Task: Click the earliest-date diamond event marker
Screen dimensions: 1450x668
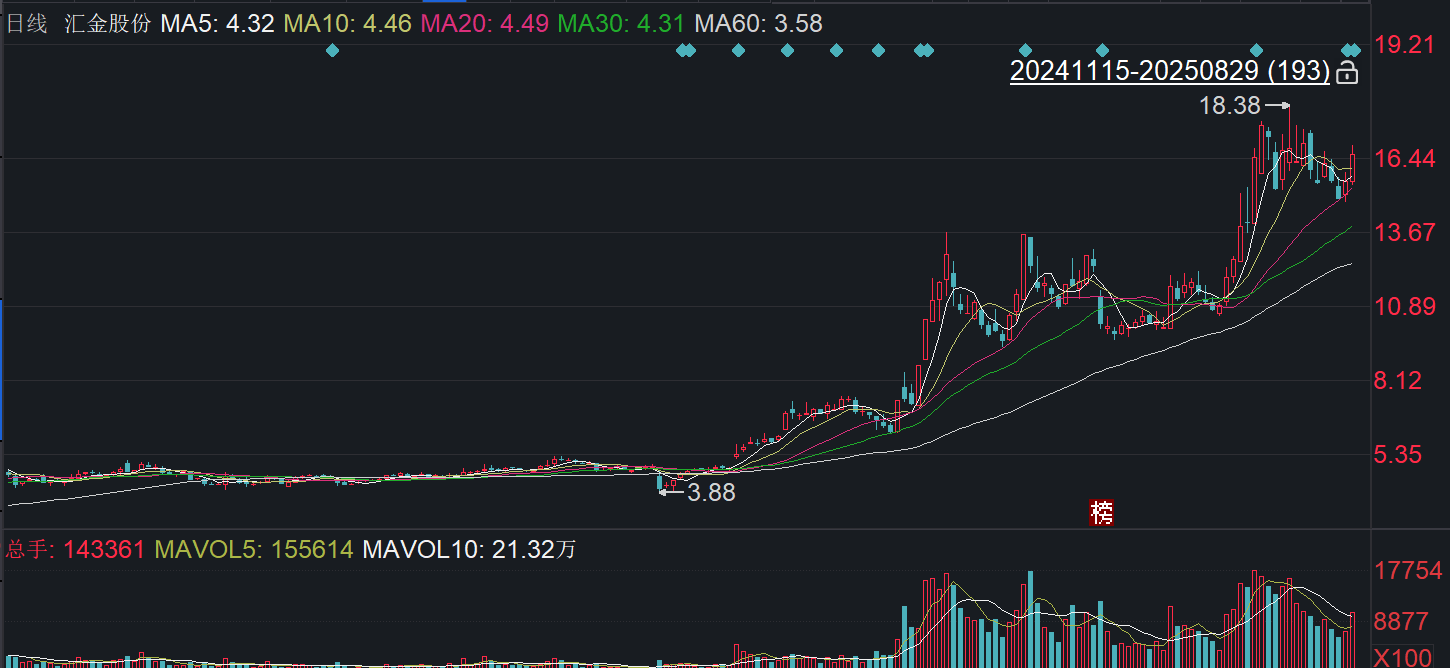Action: (333, 50)
